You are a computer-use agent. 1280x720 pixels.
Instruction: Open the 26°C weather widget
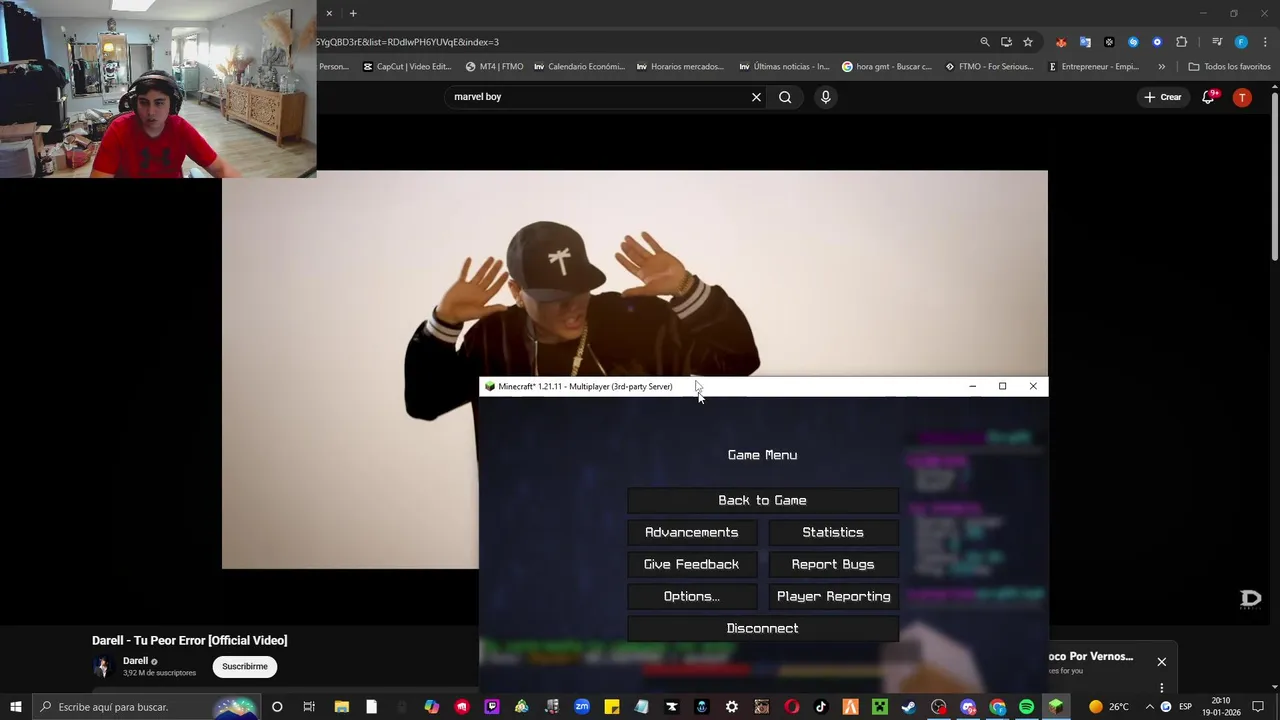pyautogui.click(x=1109, y=707)
